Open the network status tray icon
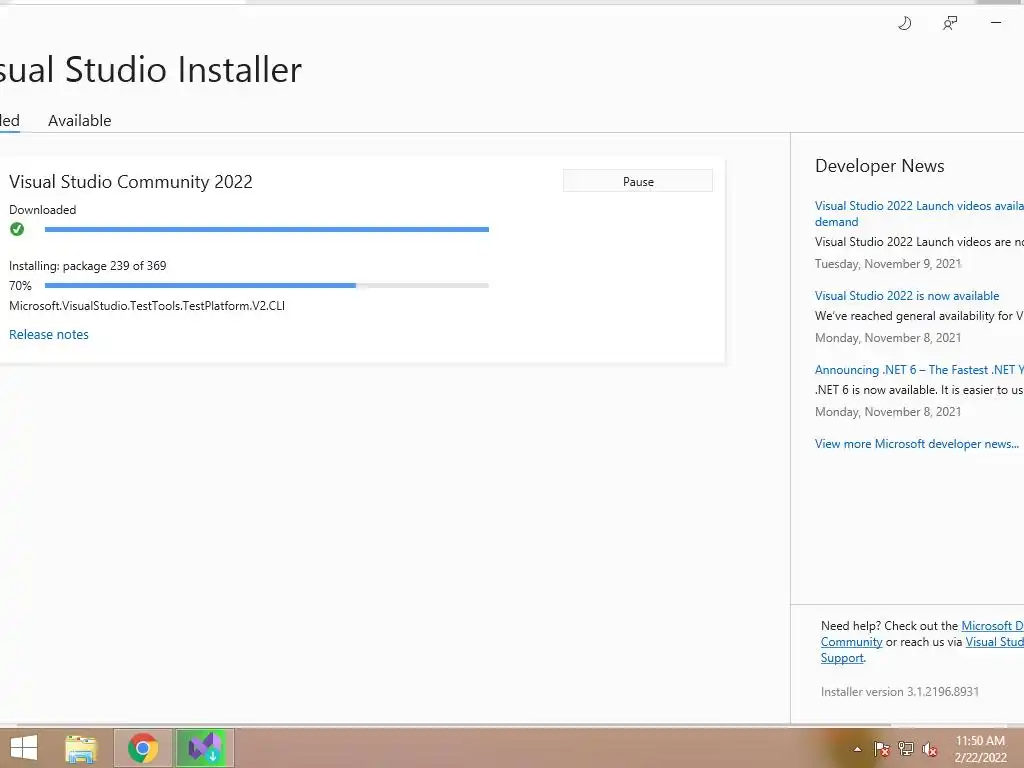Screen dimensions: 1024x768 click(906, 749)
